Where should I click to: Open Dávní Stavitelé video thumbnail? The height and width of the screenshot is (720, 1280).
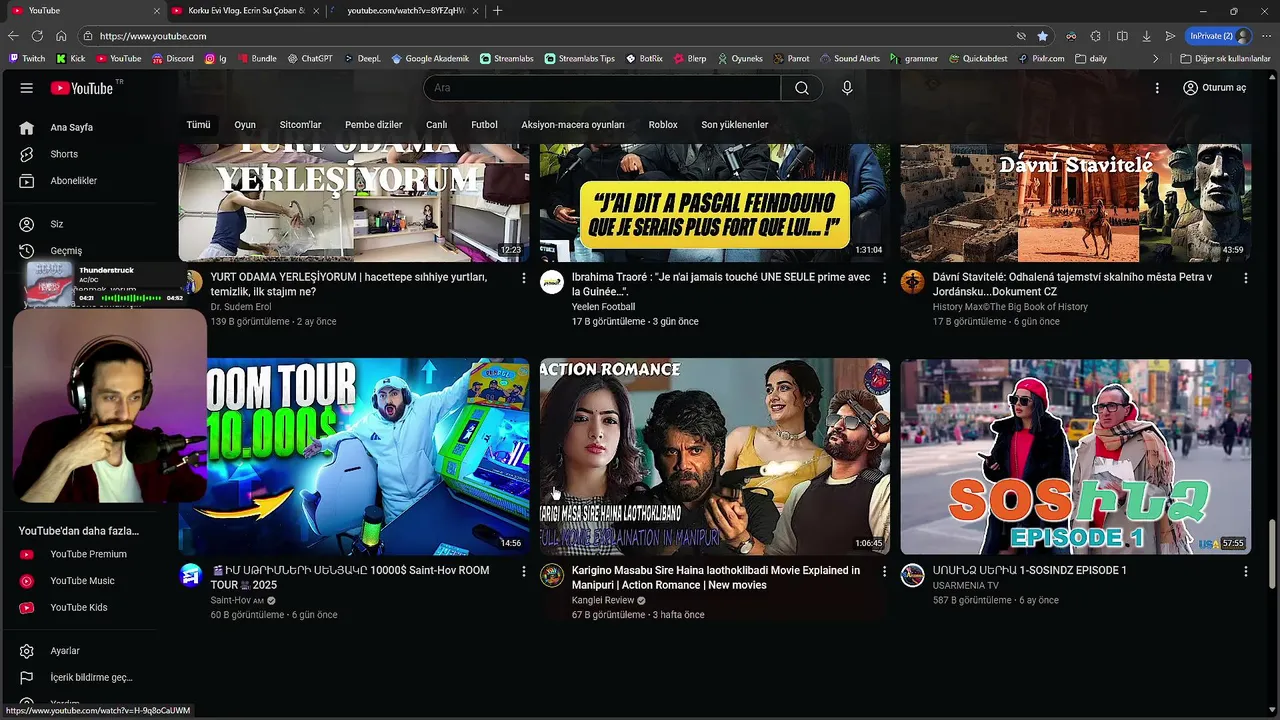point(1076,203)
